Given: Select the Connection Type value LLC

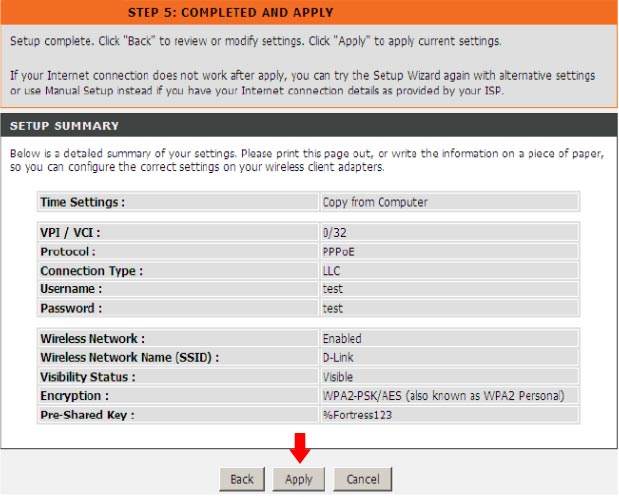Looking at the screenshot, I should click(x=332, y=271).
